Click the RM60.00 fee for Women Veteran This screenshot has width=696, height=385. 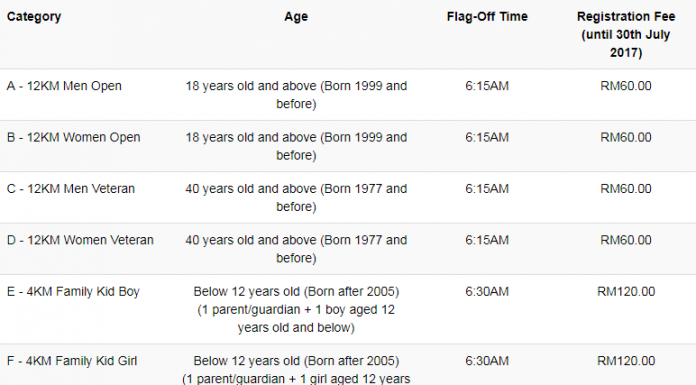pos(626,241)
